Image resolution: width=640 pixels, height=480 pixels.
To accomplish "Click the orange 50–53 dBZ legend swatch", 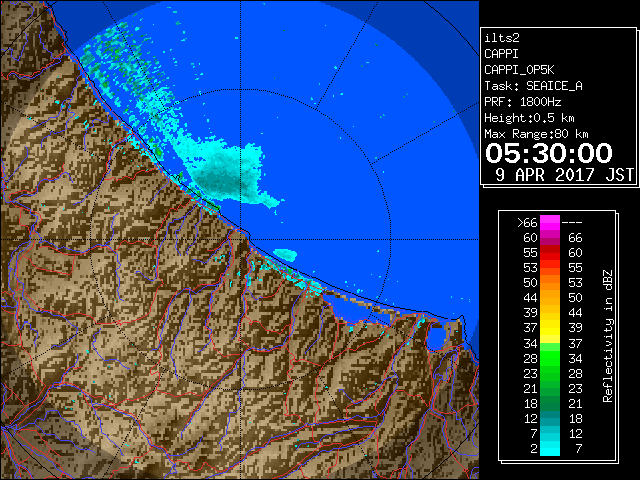I will point(550,283).
